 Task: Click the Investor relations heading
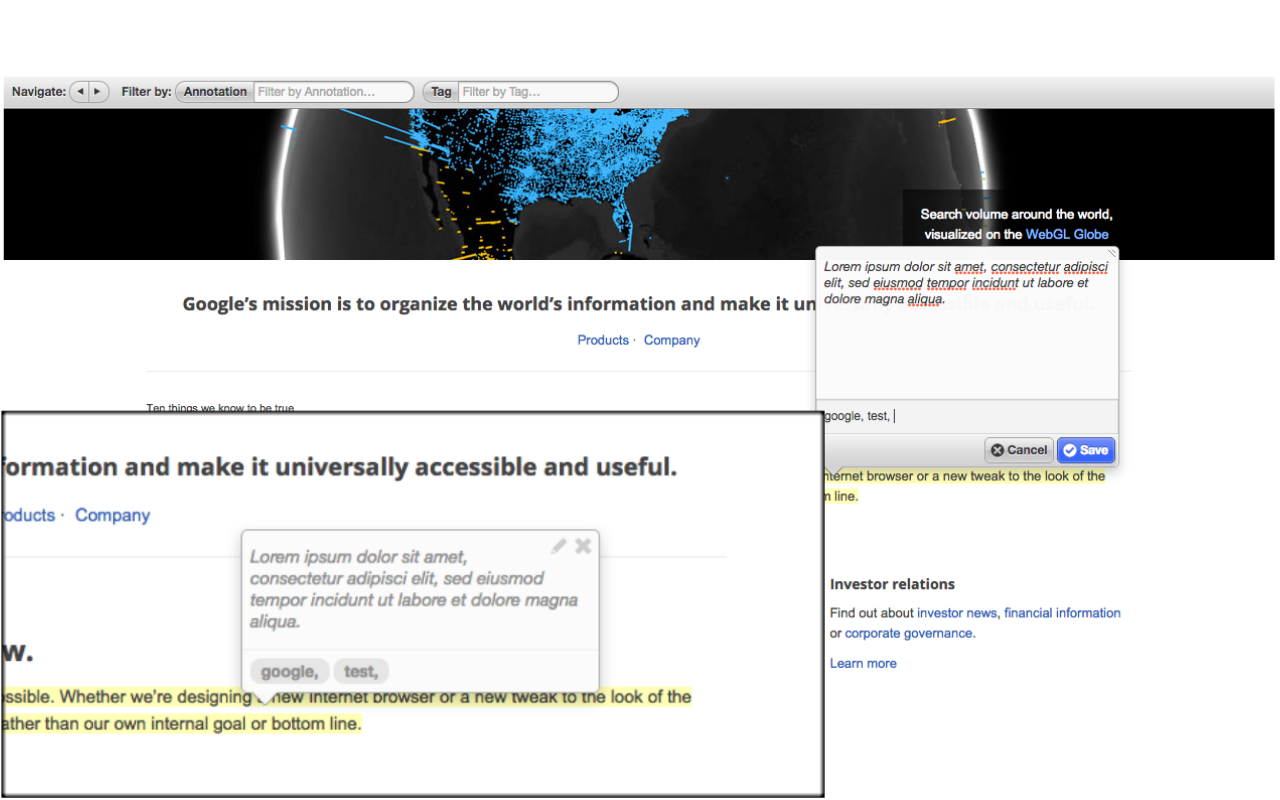click(892, 584)
